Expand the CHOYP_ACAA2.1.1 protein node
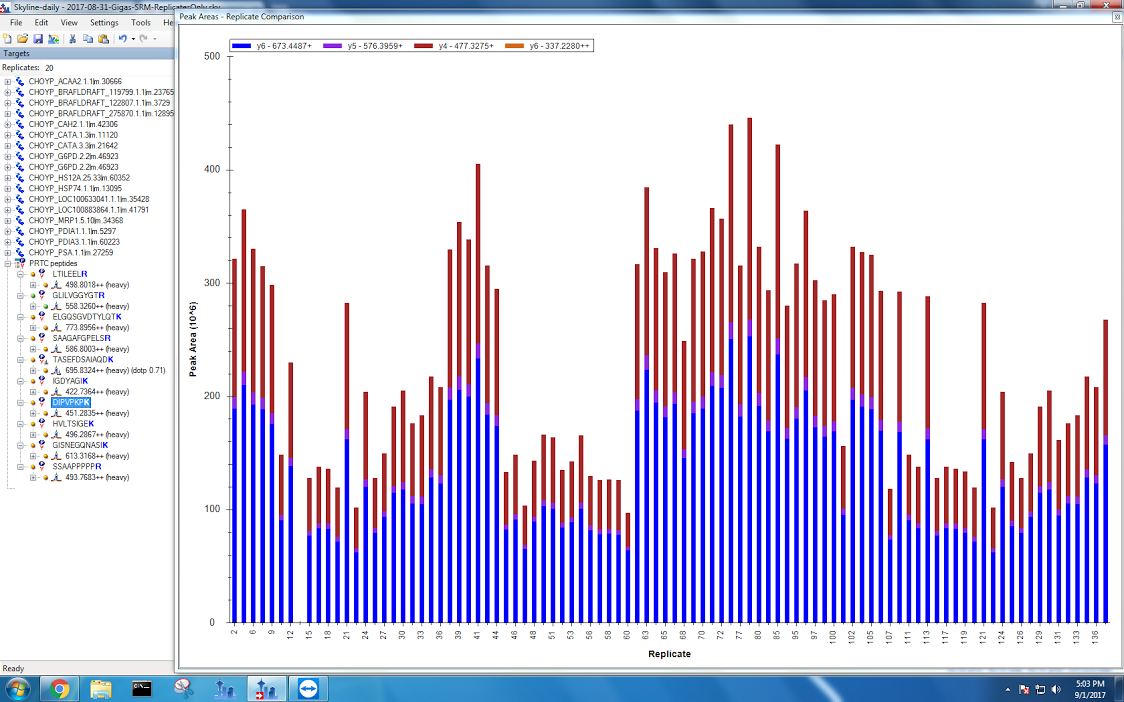1124x702 pixels. pos(8,82)
